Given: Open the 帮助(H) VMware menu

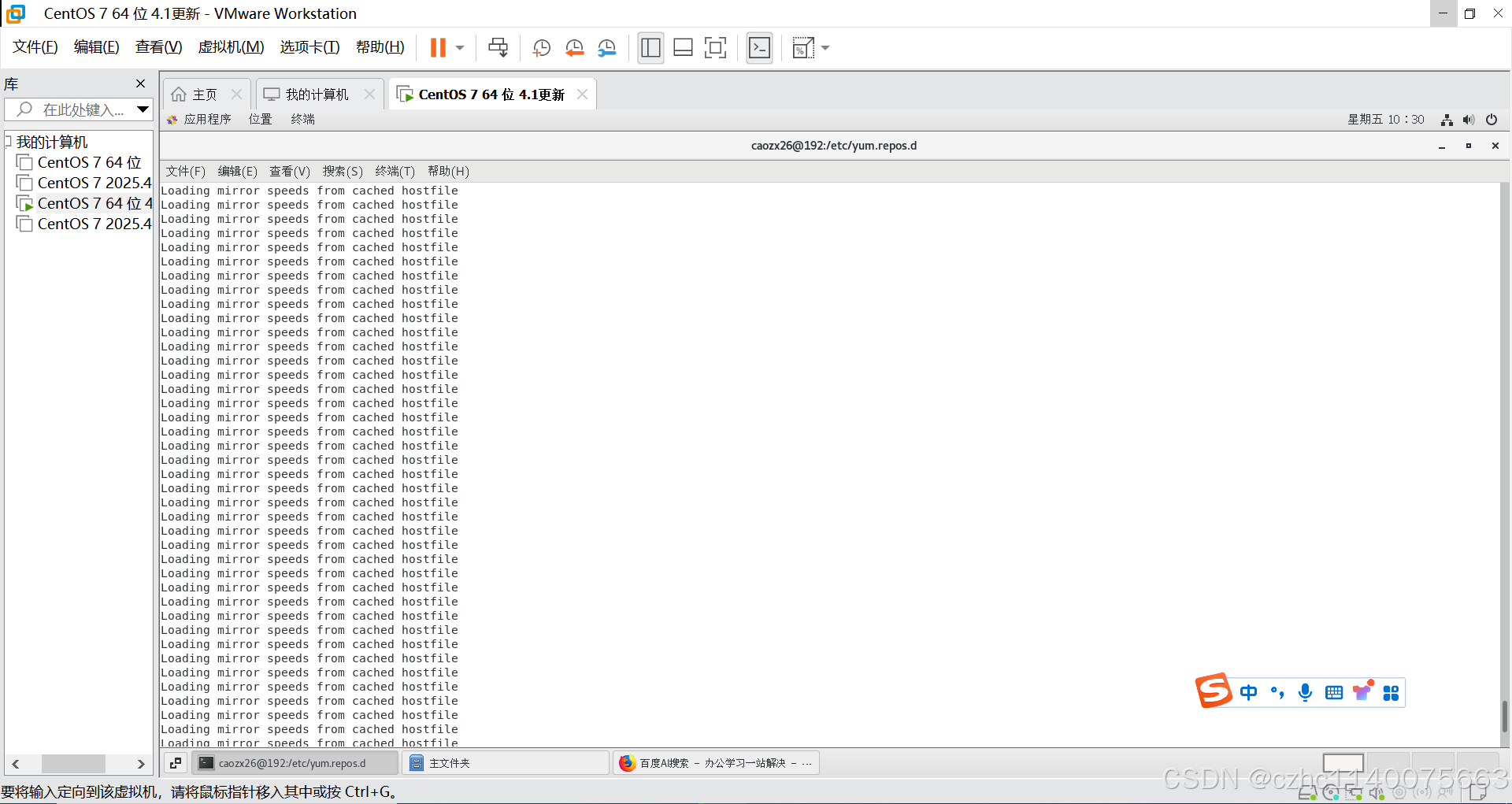Looking at the screenshot, I should coord(380,47).
